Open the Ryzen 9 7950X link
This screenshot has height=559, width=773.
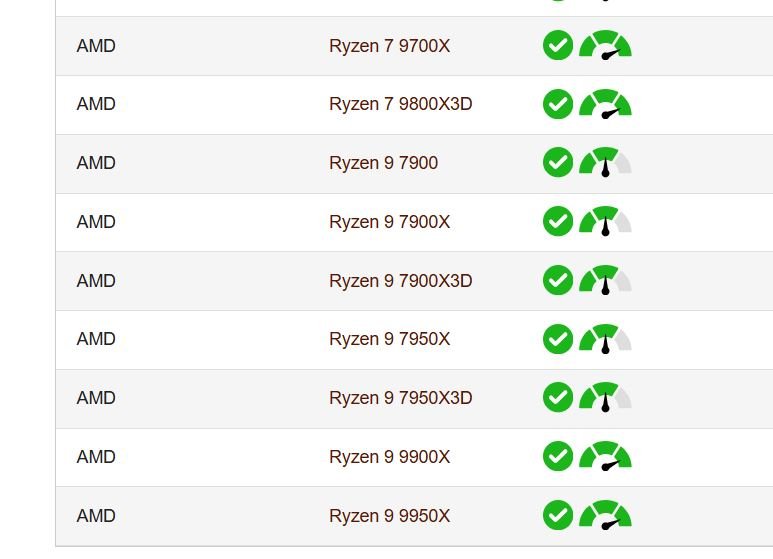[x=389, y=339]
